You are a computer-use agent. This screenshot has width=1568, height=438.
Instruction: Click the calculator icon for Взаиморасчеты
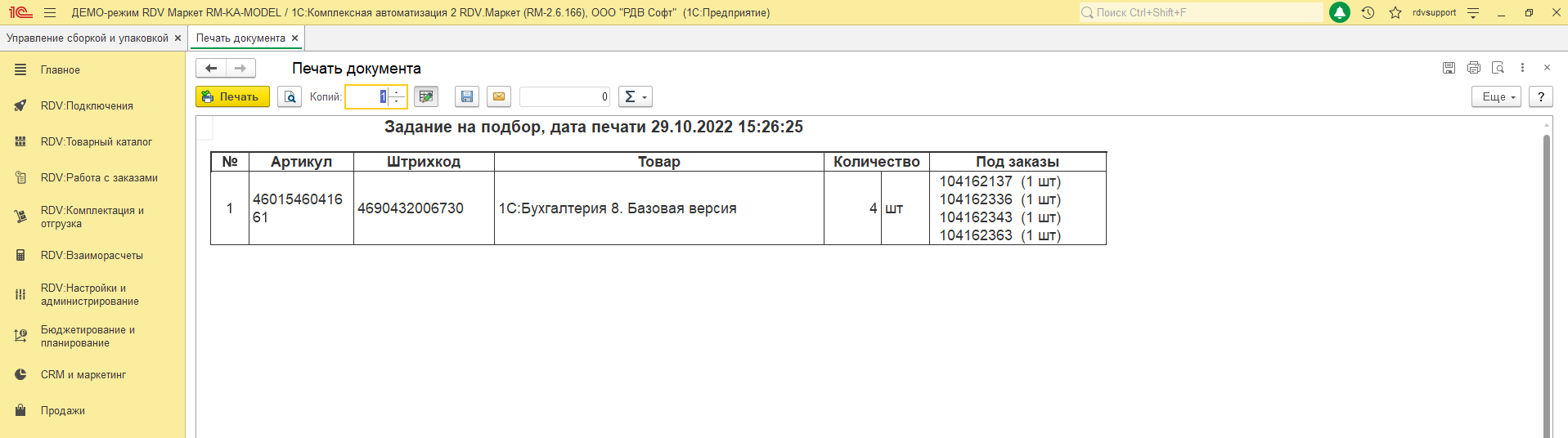[x=20, y=255]
